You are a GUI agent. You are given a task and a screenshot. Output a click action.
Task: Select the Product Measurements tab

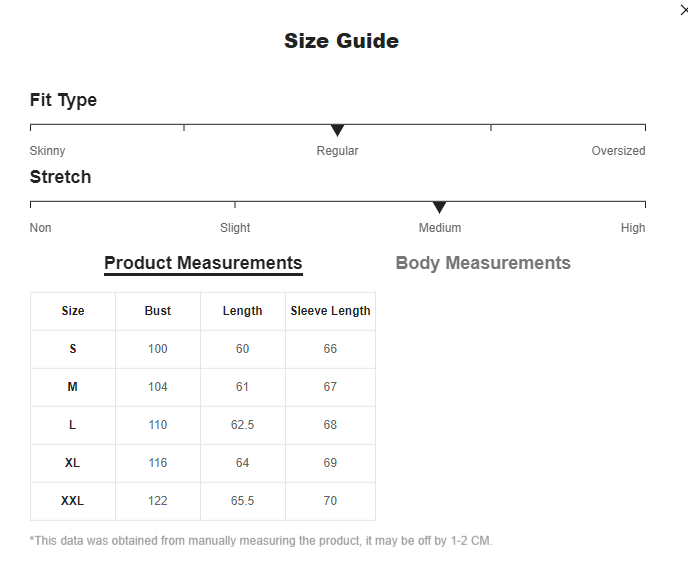(x=203, y=264)
